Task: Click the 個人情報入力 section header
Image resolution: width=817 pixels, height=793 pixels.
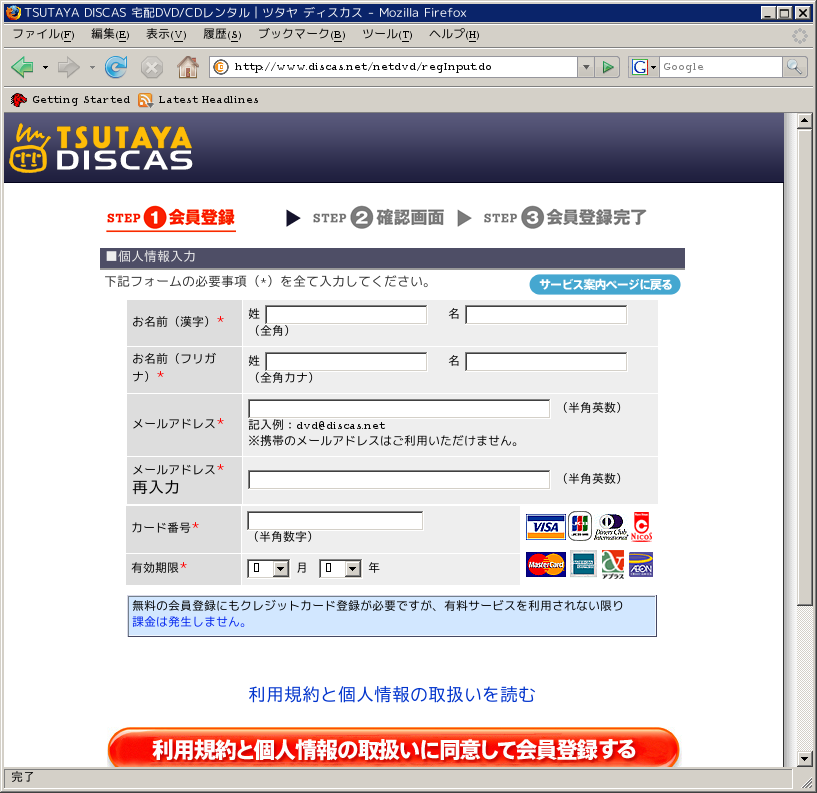Action: [x=392, y=257]
